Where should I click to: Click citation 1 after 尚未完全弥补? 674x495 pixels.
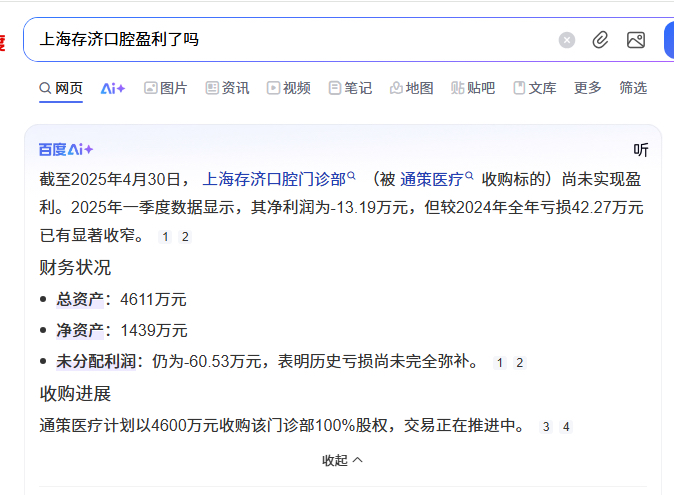tap(499, 363)
